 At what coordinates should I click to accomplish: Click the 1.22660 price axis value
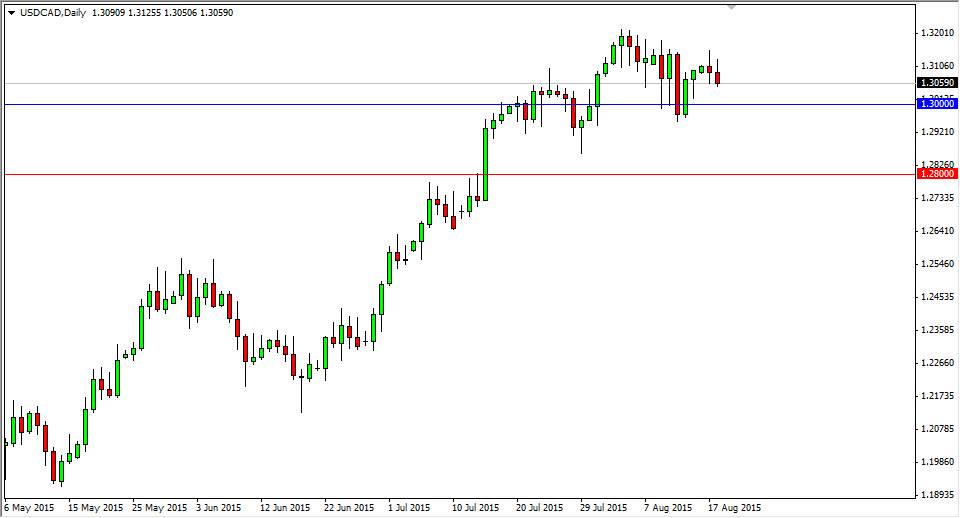(937, 363)
